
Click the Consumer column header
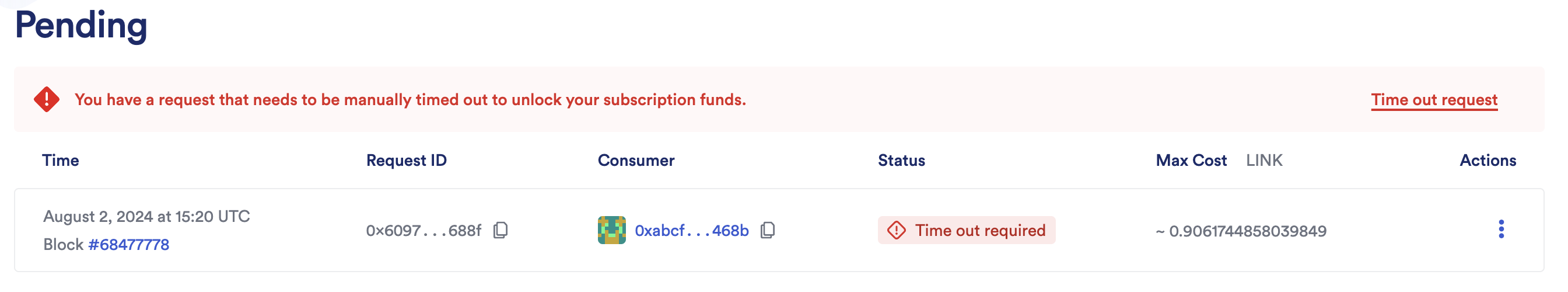635,161
